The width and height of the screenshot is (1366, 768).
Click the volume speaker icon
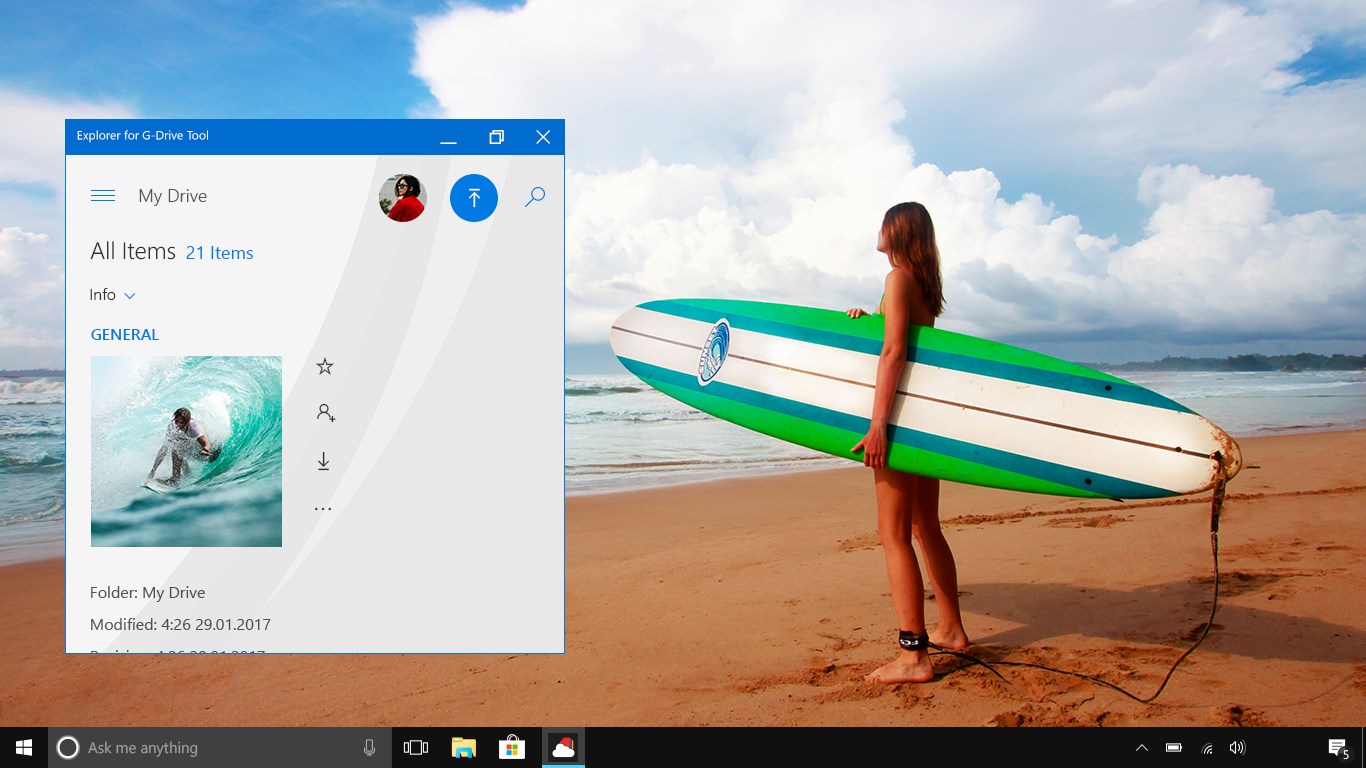click(x=1238, y=747)
